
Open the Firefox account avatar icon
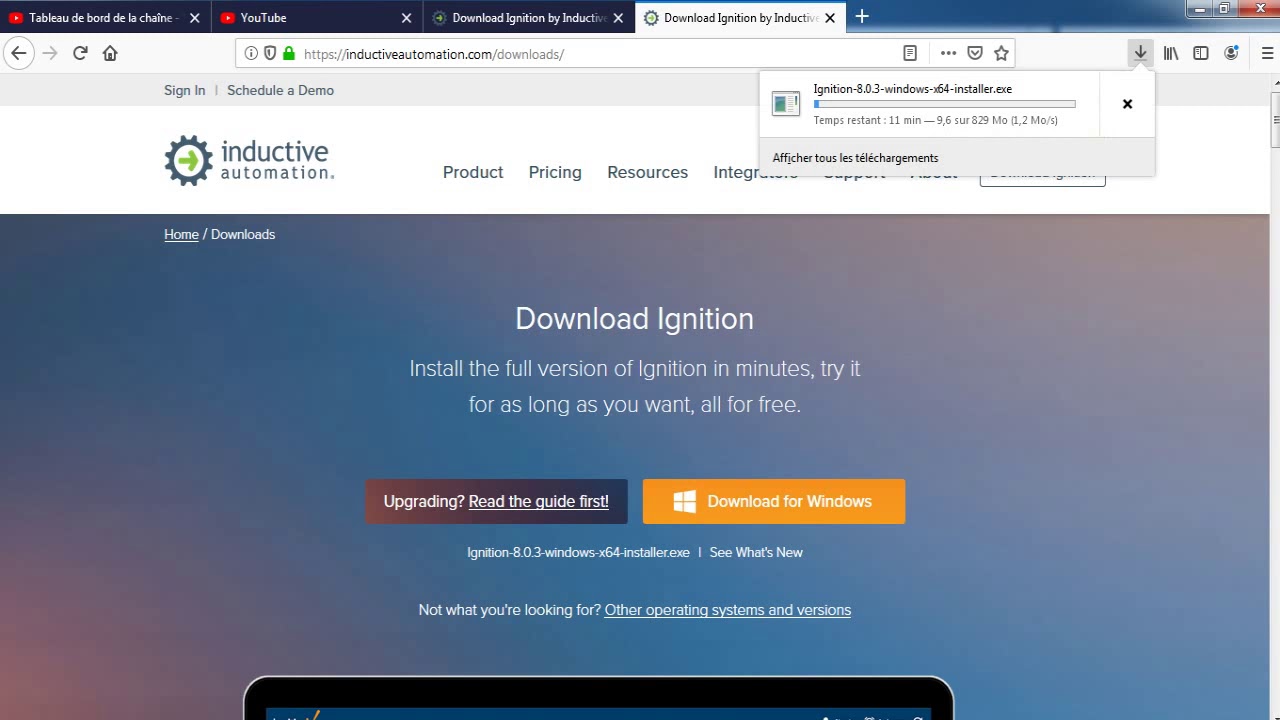point(1232,54)
